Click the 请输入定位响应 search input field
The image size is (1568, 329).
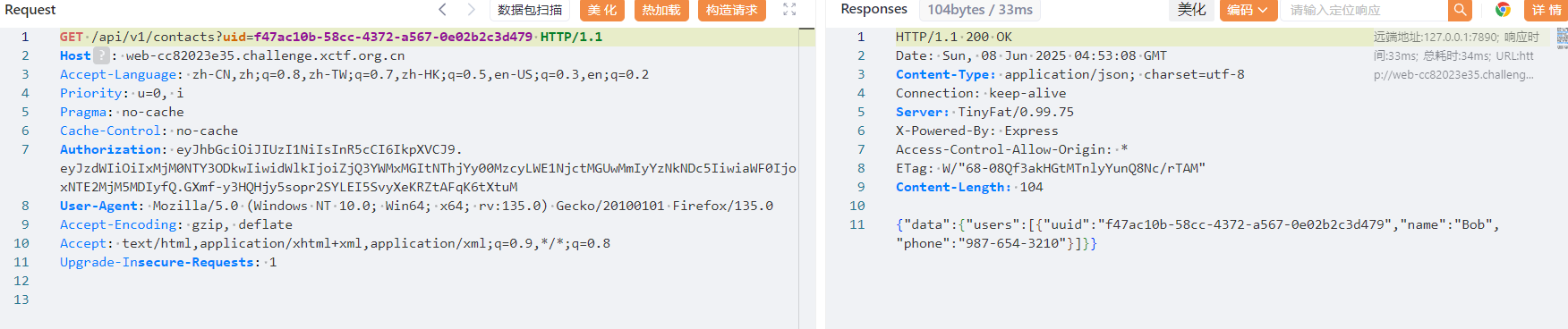pyautogui.click(x=1365, y=10)
